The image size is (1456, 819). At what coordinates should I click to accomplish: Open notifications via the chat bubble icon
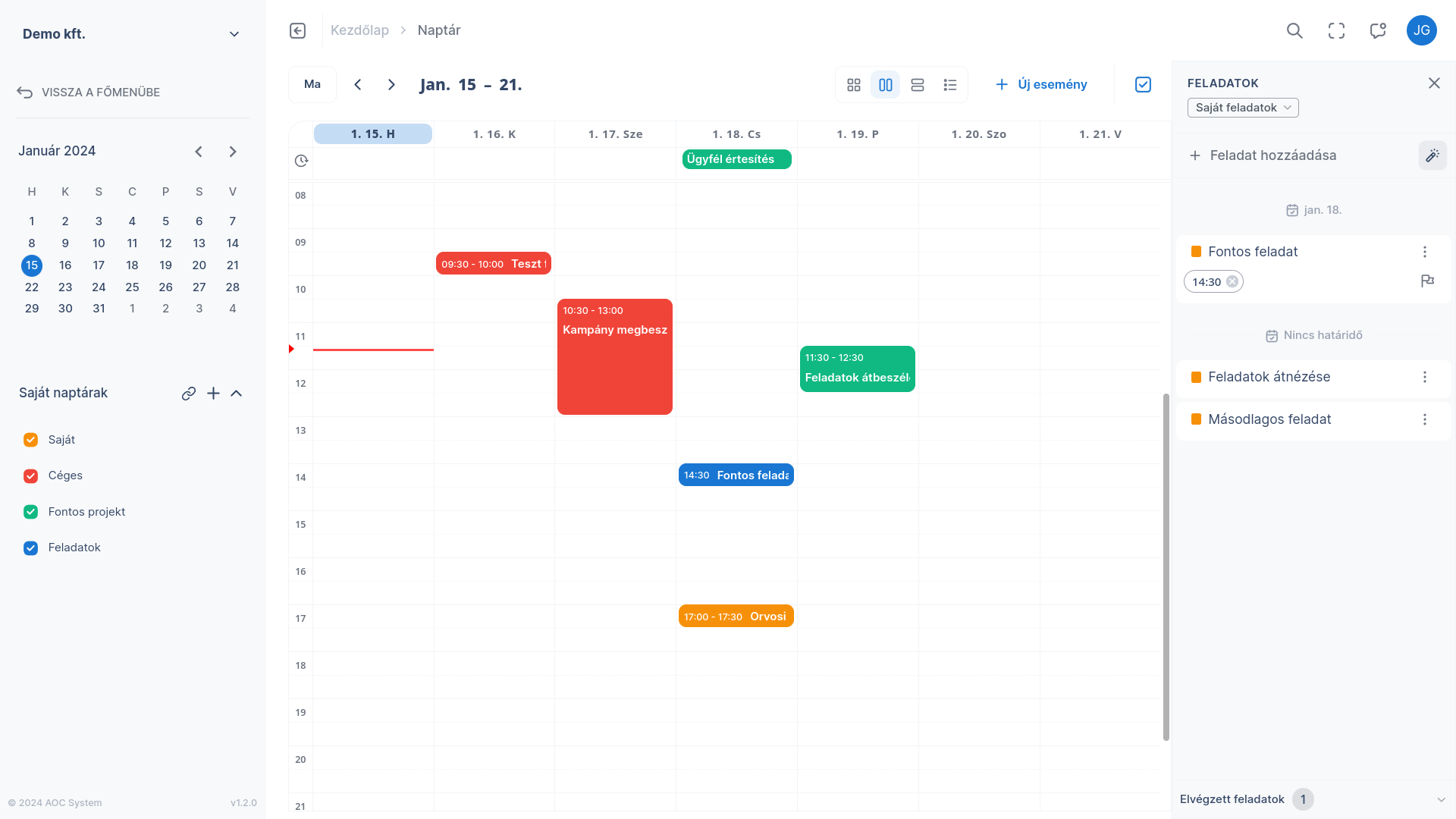click(1378, 30)
